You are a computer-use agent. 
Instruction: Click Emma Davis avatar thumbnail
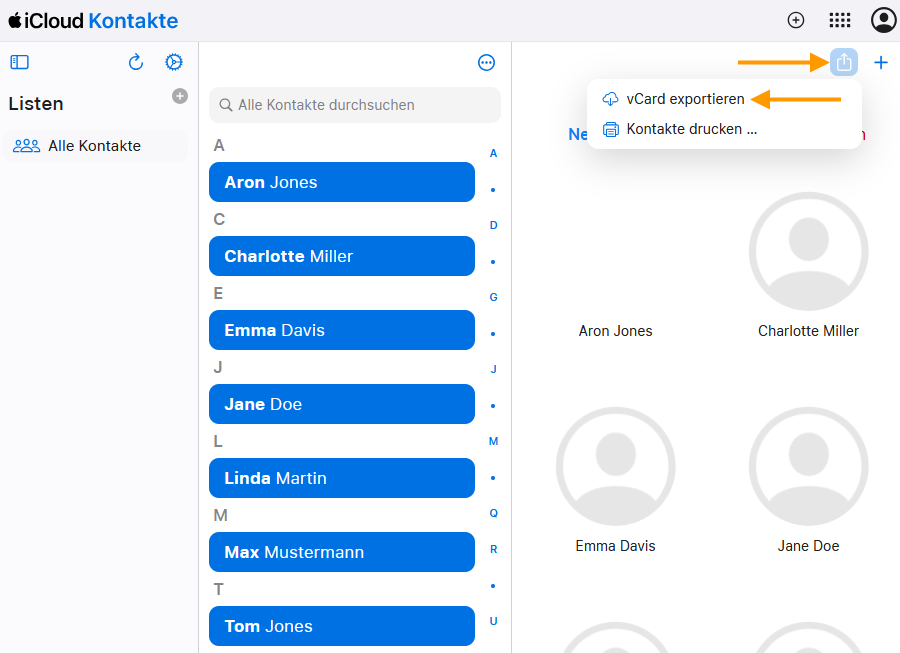click(x=615, y=467)
